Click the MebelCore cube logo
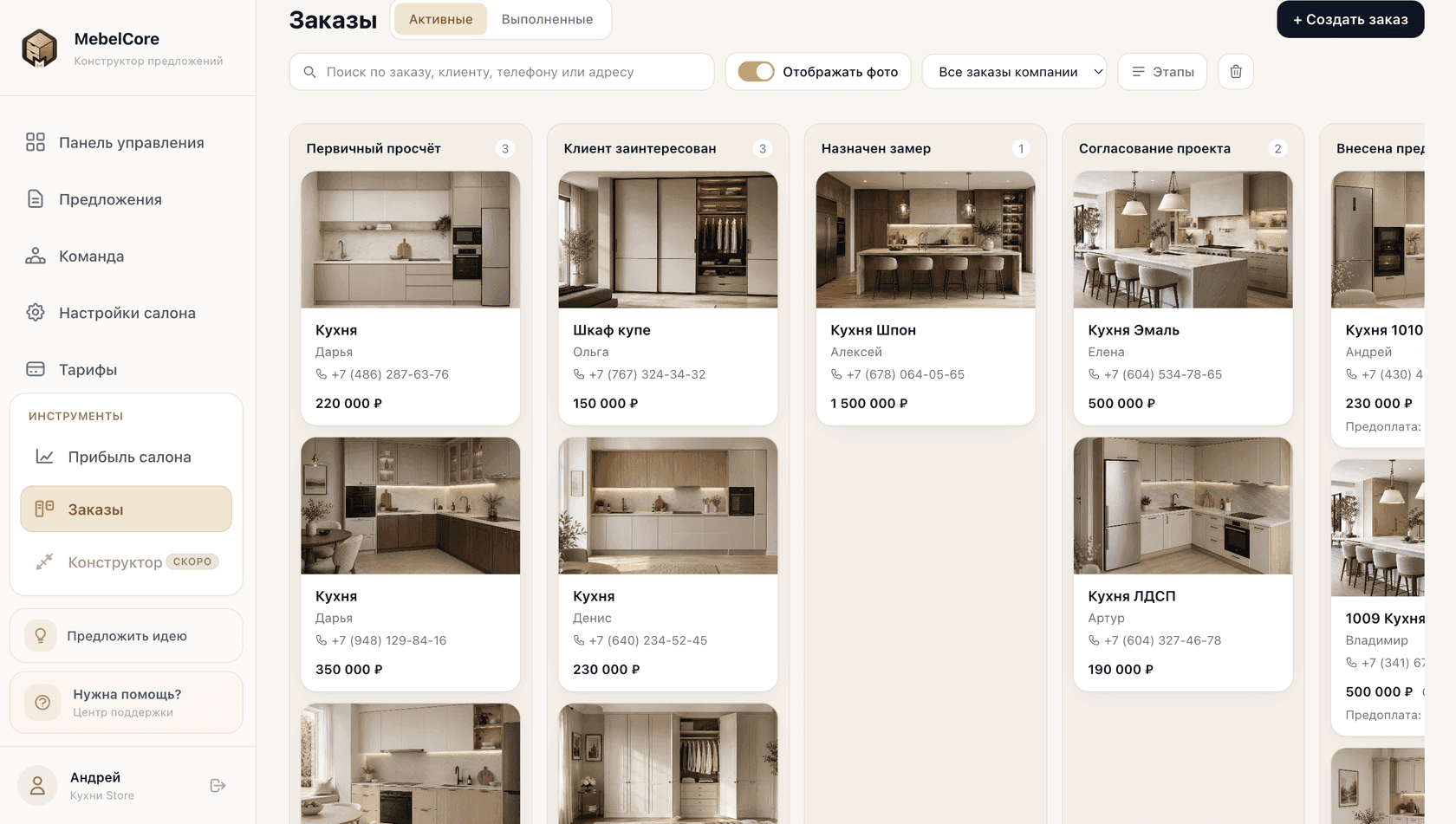The image size is (1456, 824). pos(39,49)
